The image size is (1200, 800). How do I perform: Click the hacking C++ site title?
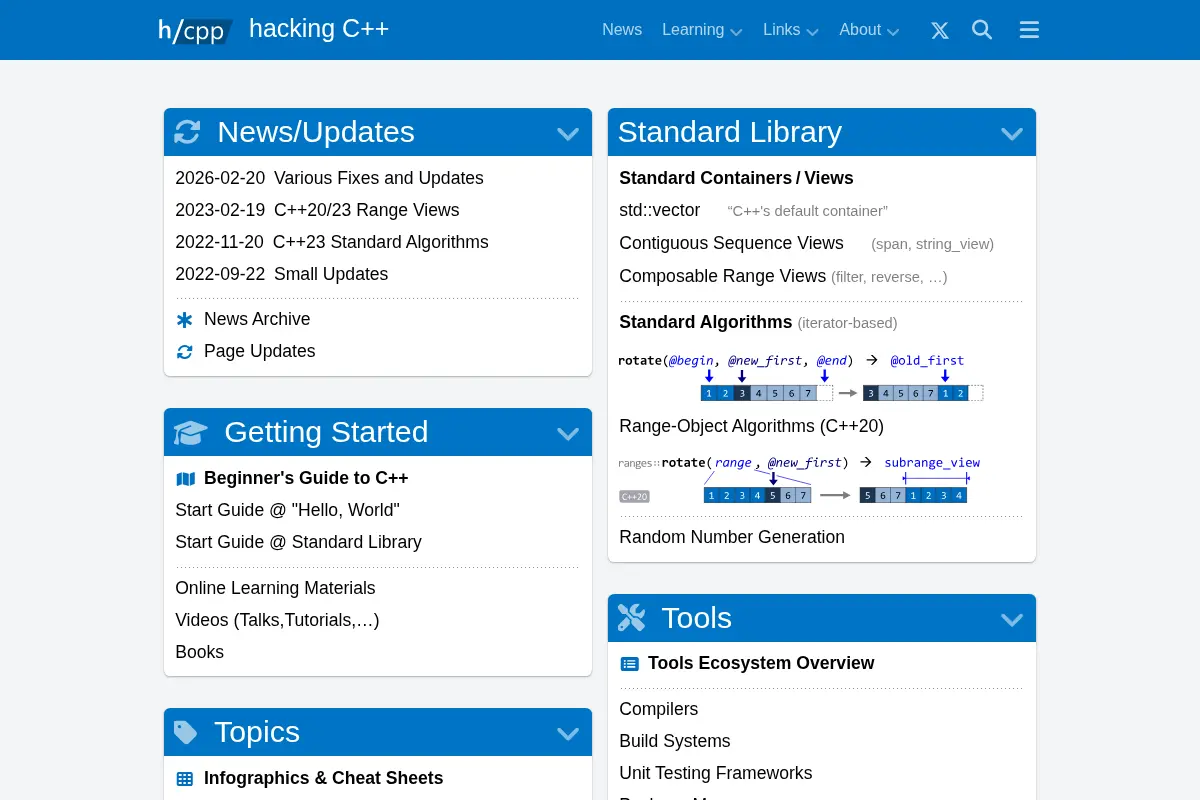click(319, 29)
